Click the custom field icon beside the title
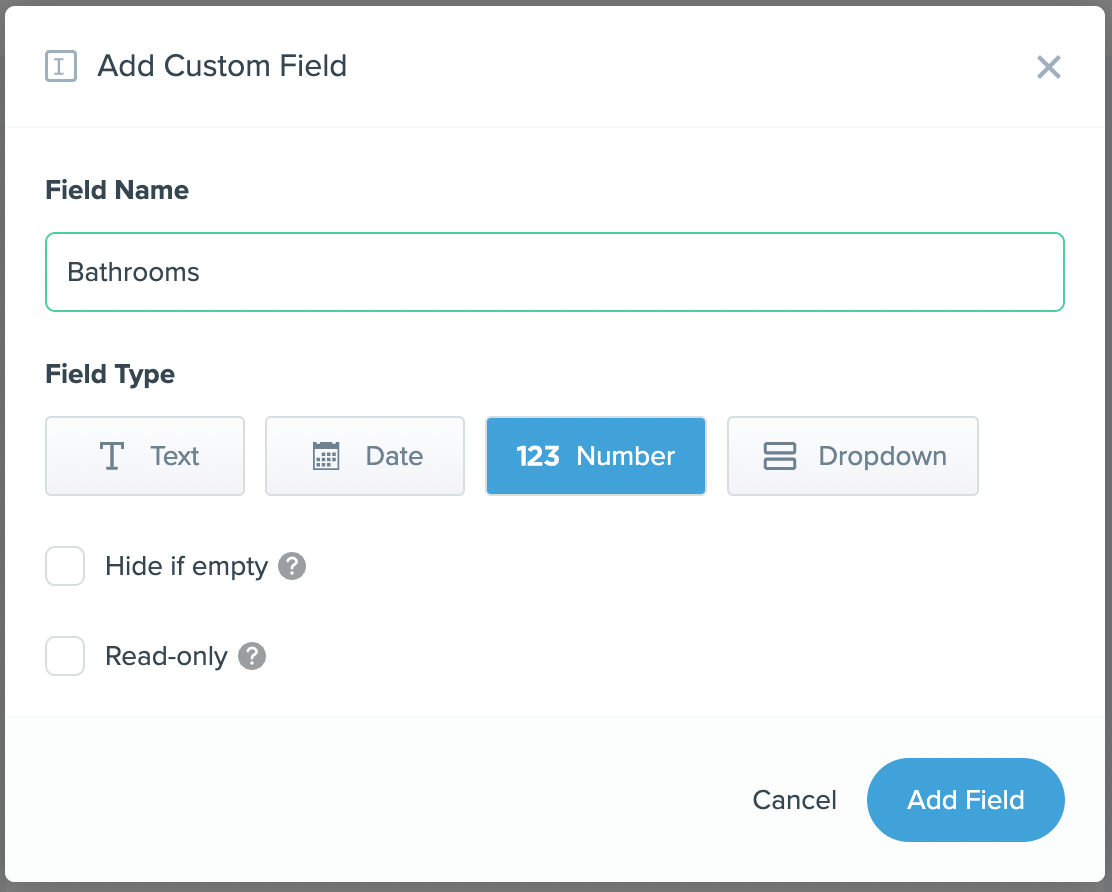 coord(61,67)
